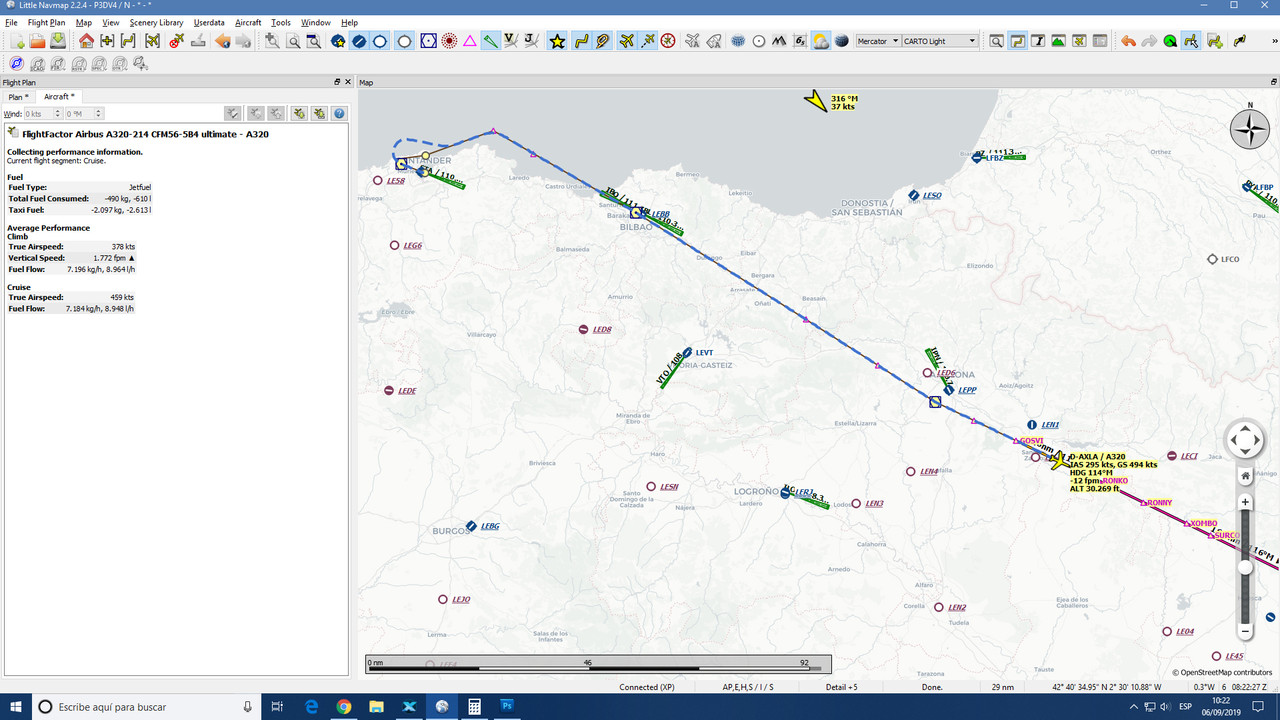This screenshot has height=720, width=1280.
Task: Open the Flight Plan menu
Action: click(46, 22)
